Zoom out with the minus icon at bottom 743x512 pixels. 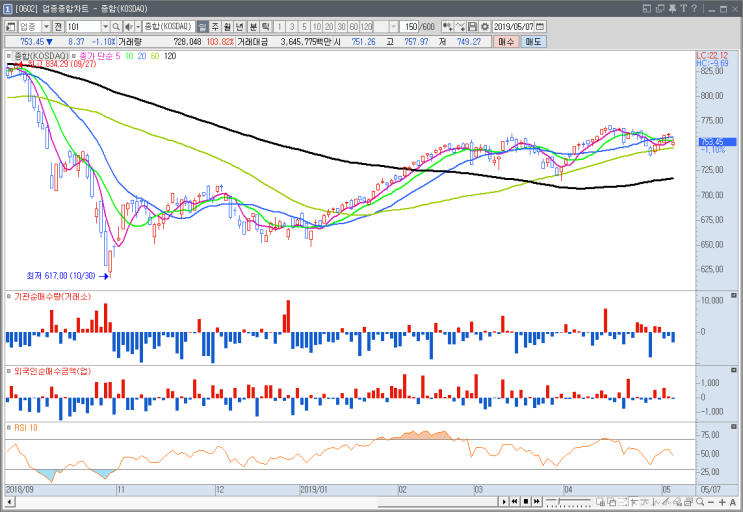(x=710, y=502)
